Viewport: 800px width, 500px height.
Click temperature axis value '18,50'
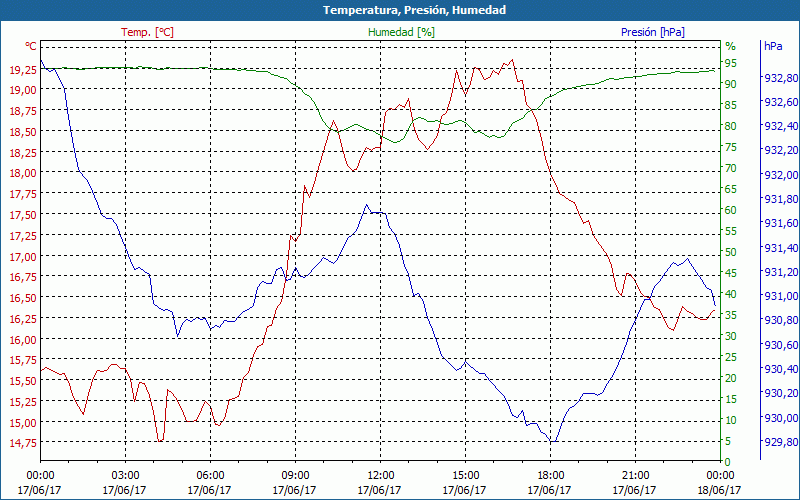[23, 132]
